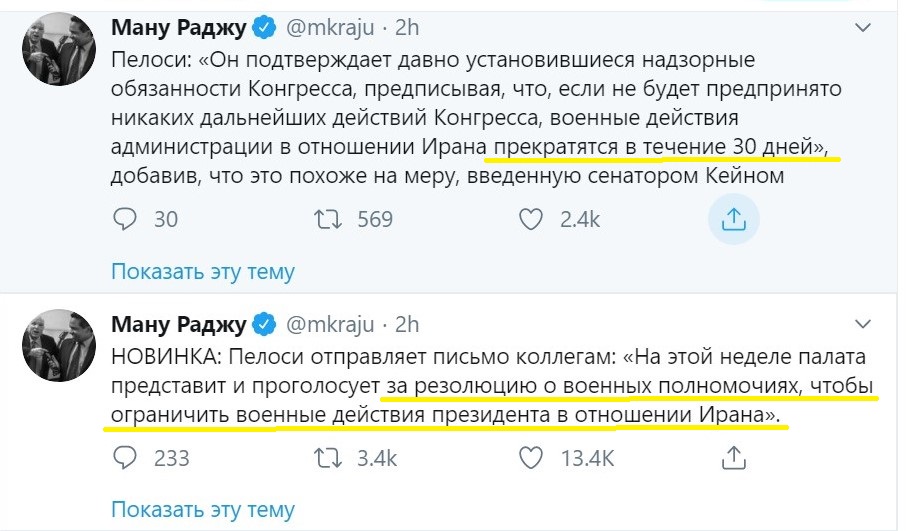Click the @mkraju handle in the second tweet

330,324
